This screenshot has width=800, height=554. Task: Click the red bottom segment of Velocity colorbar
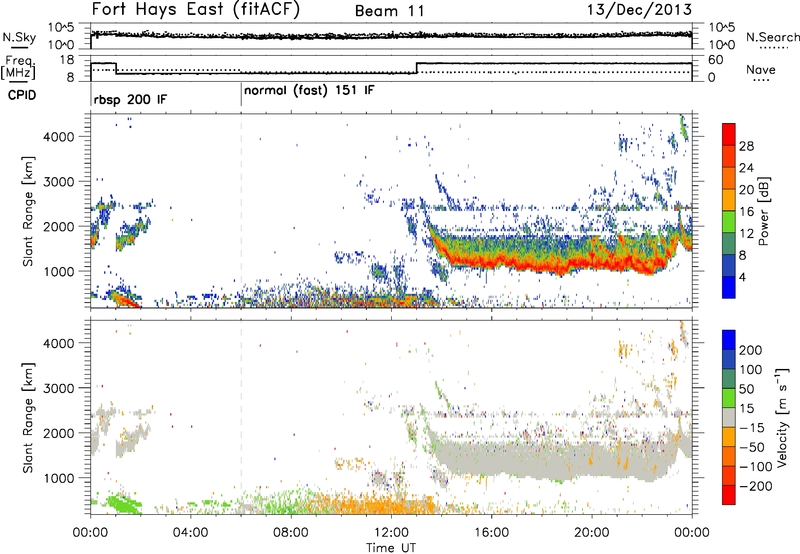pos(729,495)
